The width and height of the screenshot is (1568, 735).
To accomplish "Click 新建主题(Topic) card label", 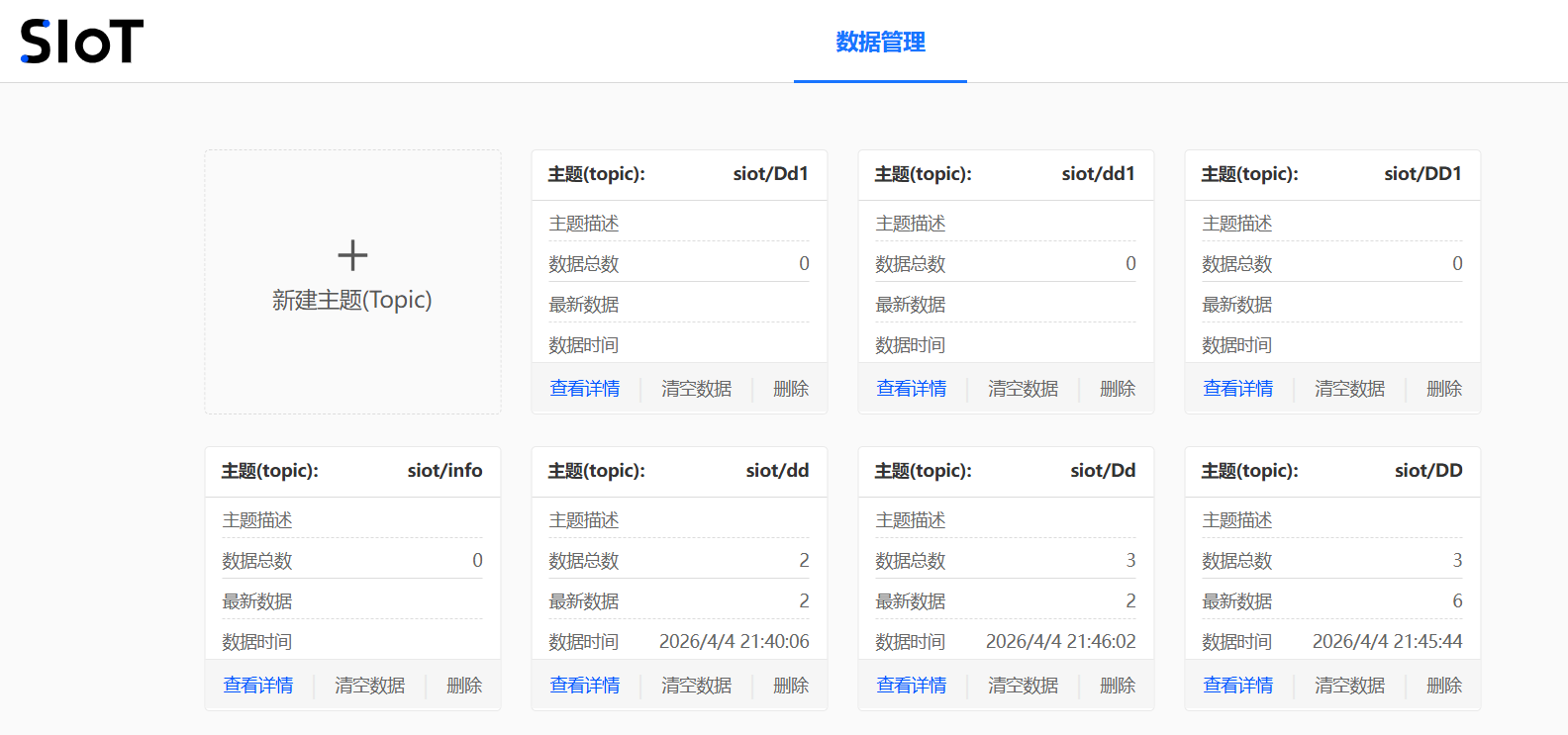I will tap(352, 300).
